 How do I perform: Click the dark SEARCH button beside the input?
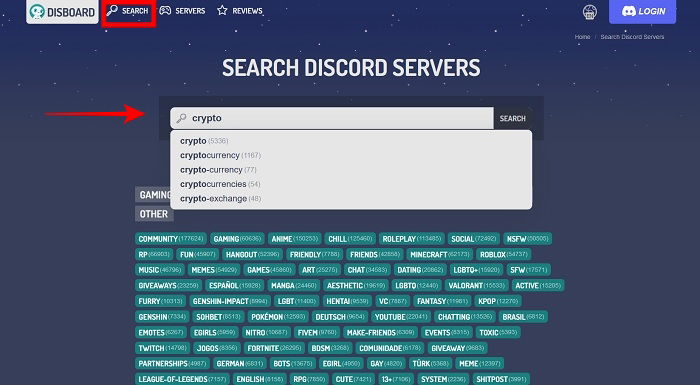pyautogui.click(x=512, y=118)
